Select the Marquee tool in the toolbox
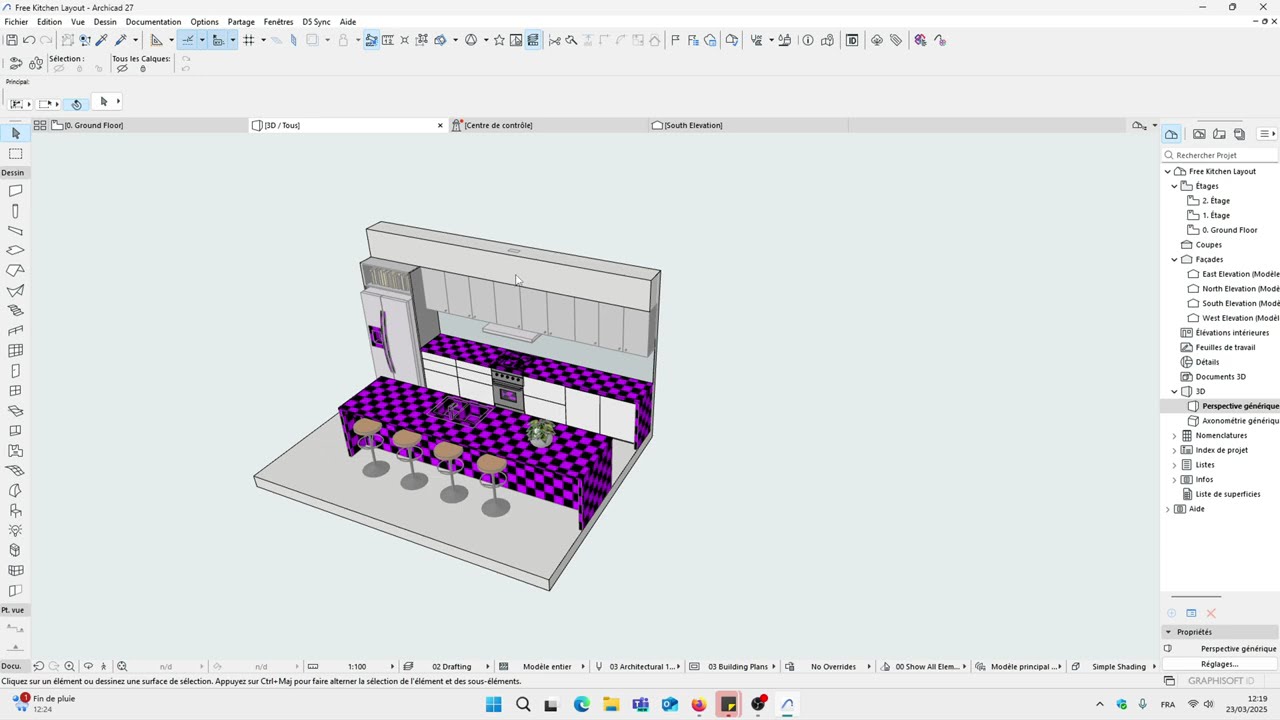 15,154
